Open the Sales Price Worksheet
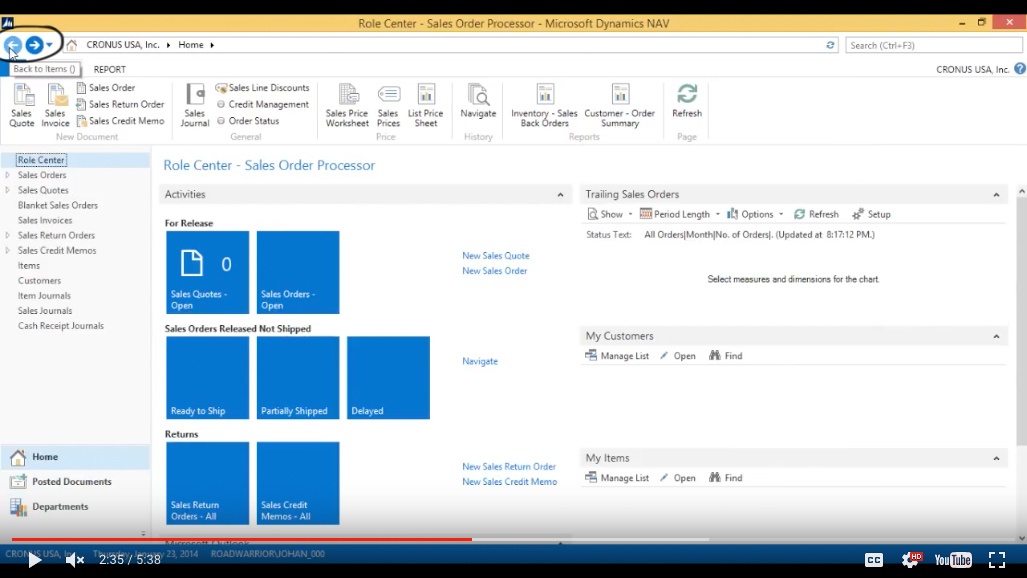The height and width of the screenshot is (578, 1027). (347, 105)
